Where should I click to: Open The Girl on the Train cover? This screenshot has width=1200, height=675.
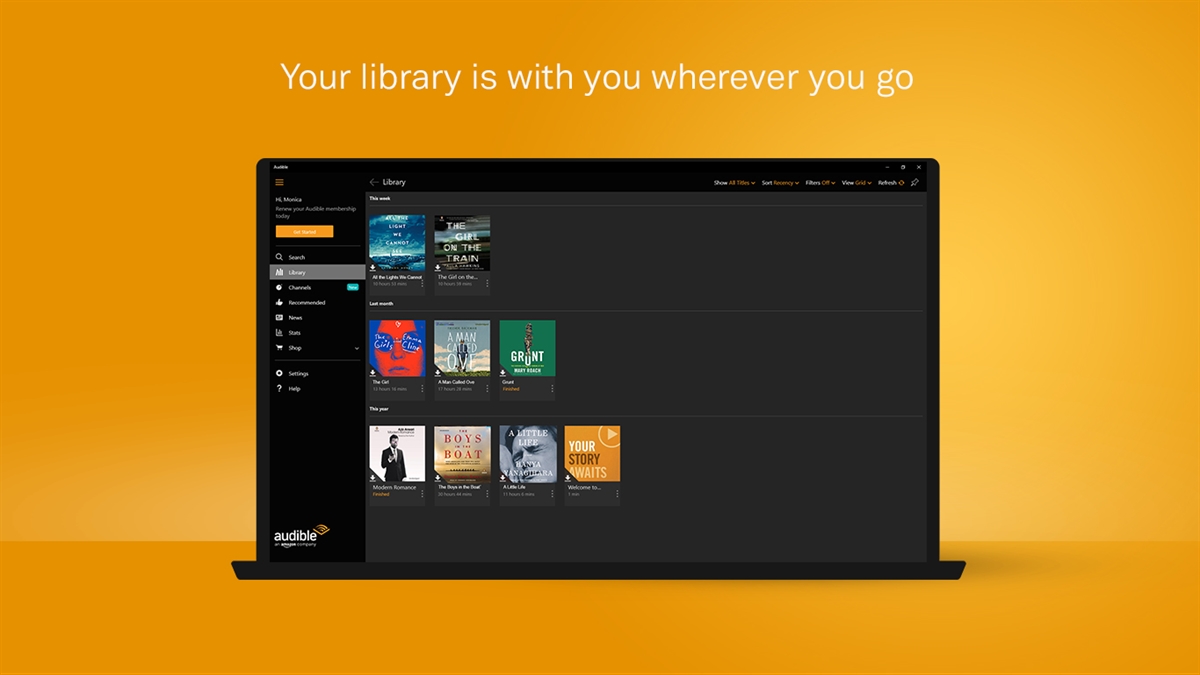pos(462,243)
